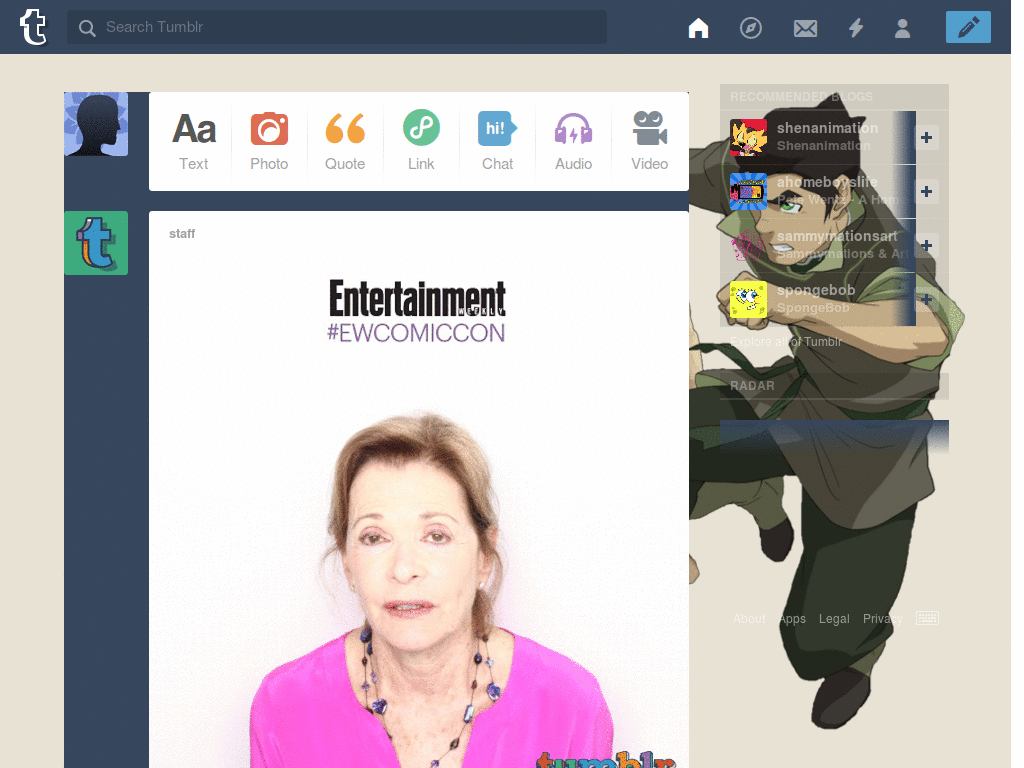Open the Account person icon

pos(903,28)
